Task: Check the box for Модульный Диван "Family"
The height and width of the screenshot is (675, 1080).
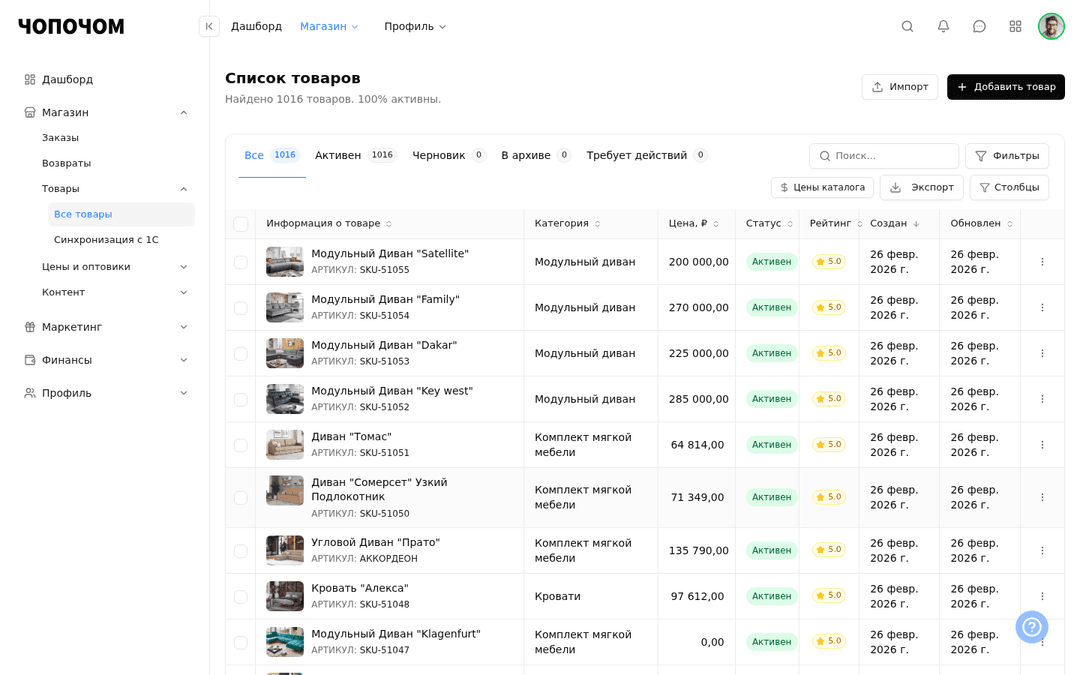Action: (x=240, y=308)
